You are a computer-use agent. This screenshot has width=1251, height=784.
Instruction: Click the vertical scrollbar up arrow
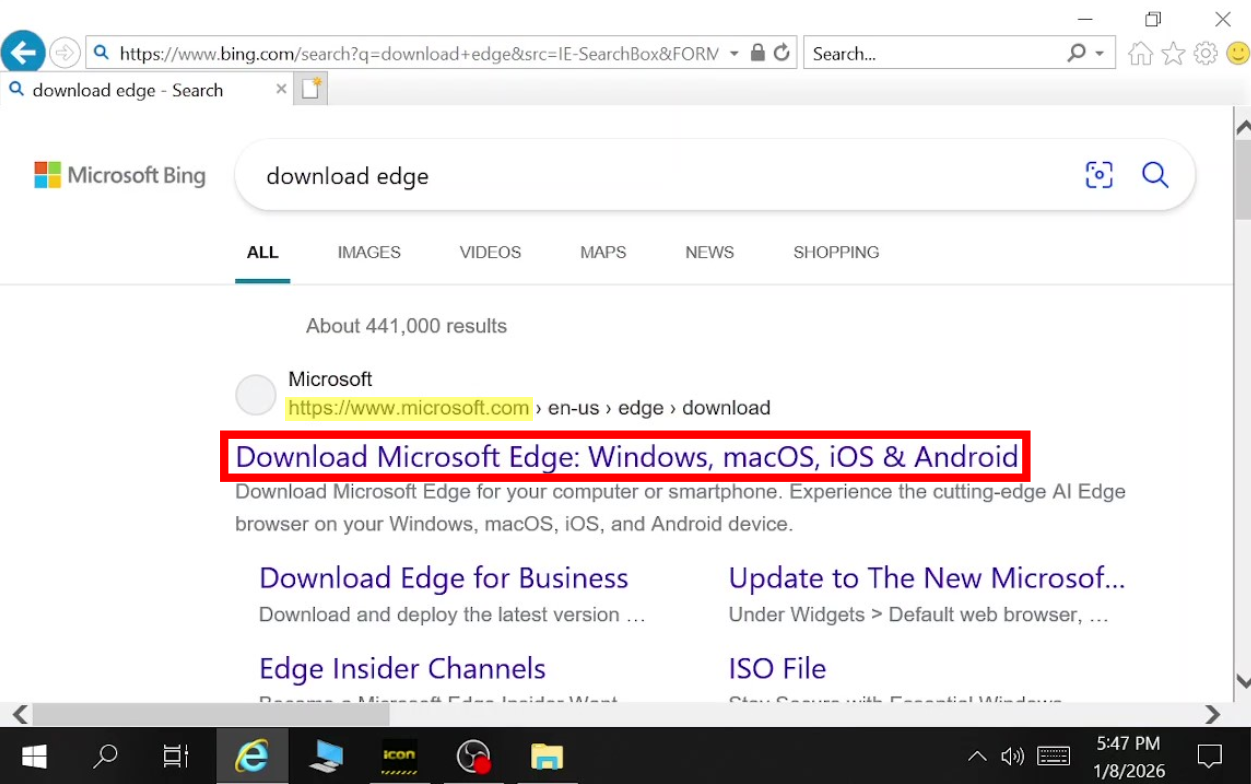[1243, 127]
